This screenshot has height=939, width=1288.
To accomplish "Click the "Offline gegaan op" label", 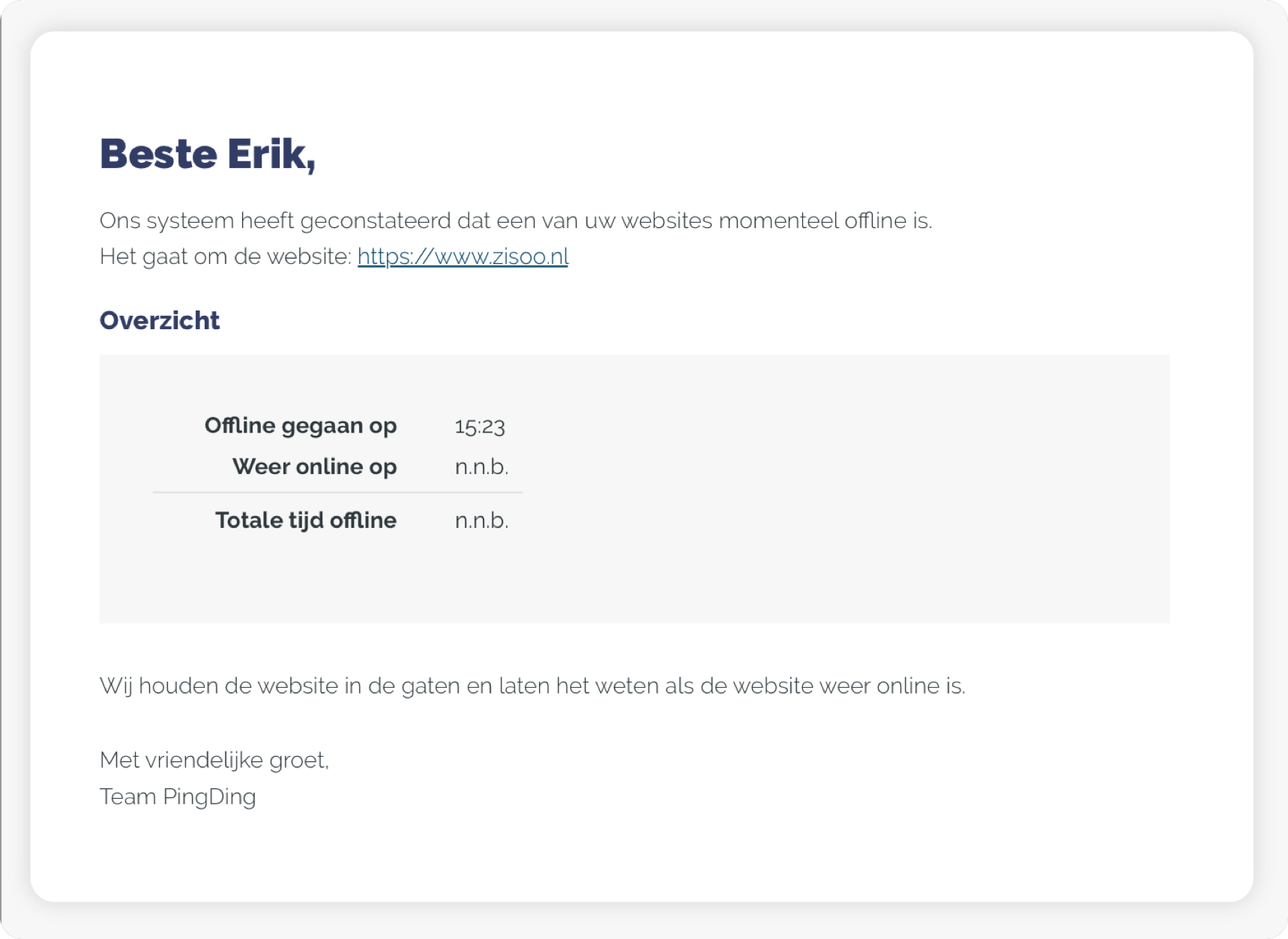I will (x=301, y=426).
